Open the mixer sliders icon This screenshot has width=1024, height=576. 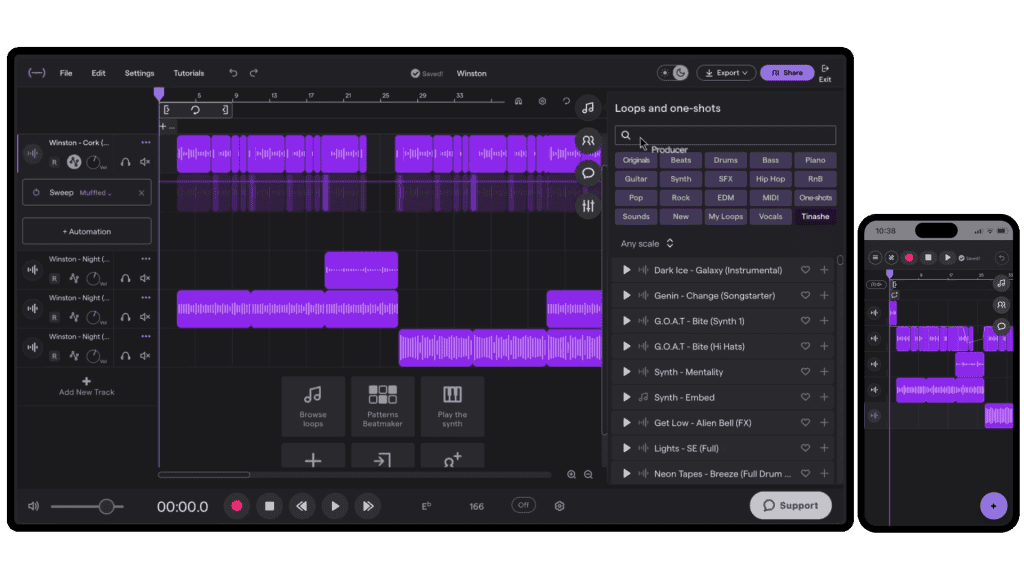point(588,206)
